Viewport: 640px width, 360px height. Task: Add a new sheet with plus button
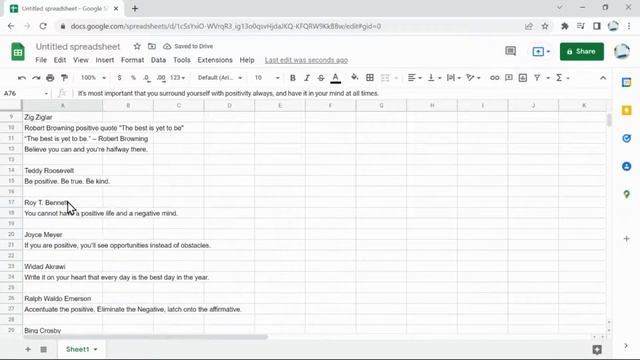(x=28, y=349)
